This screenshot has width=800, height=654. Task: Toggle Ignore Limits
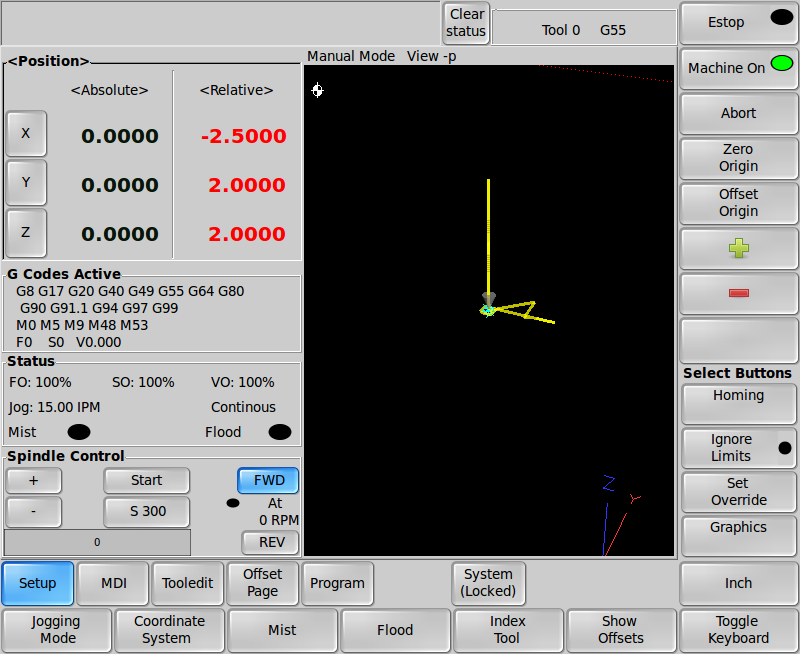738,447
